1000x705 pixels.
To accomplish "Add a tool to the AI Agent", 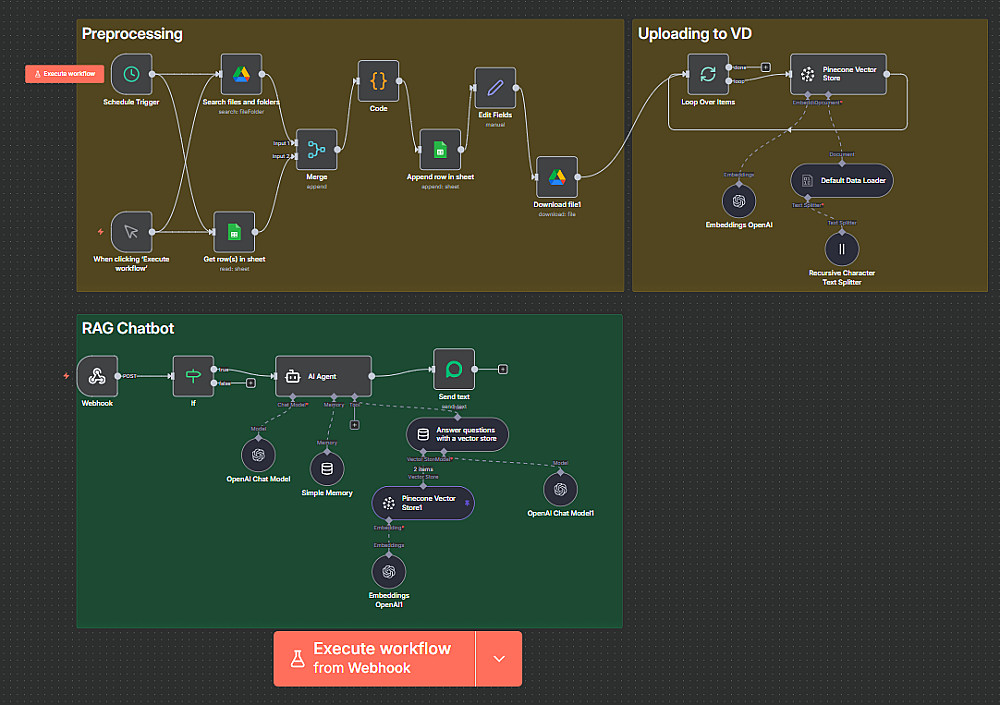I will 355,425.
